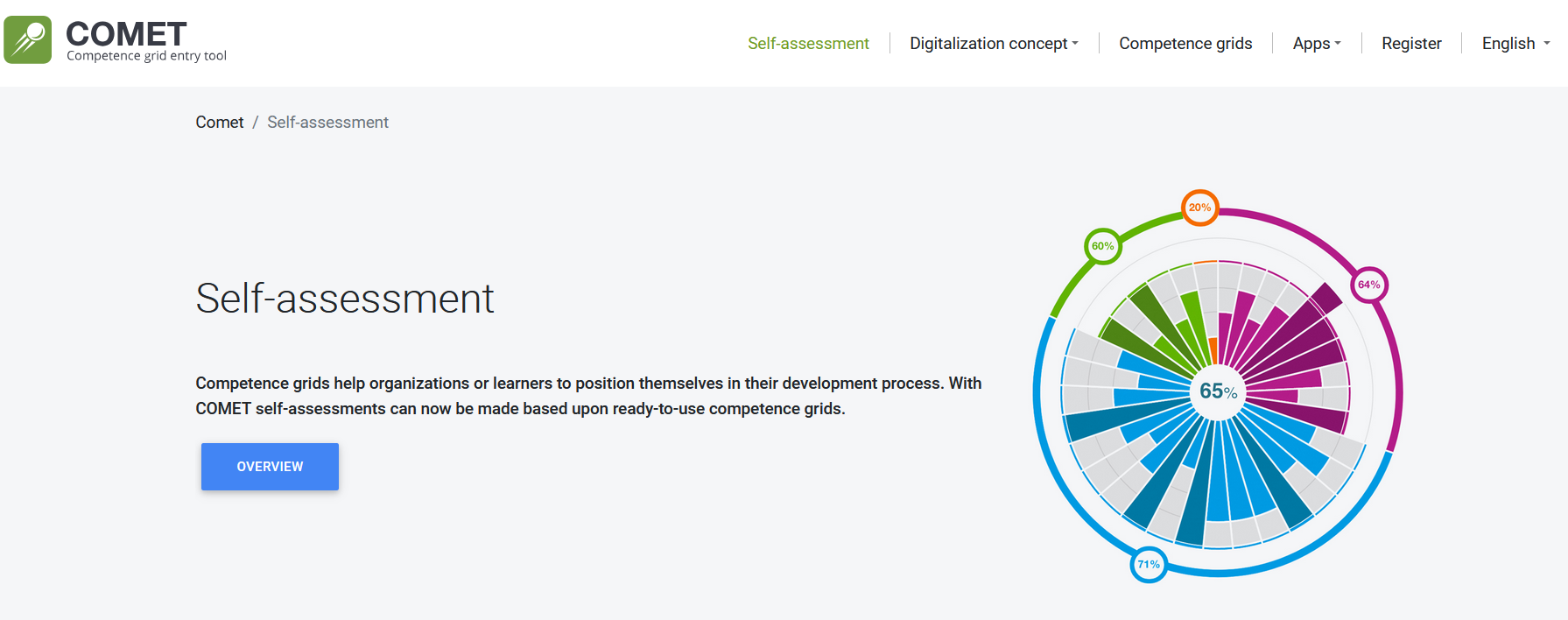Go to Self-assessment in the navigation bar

pos(808,43)
